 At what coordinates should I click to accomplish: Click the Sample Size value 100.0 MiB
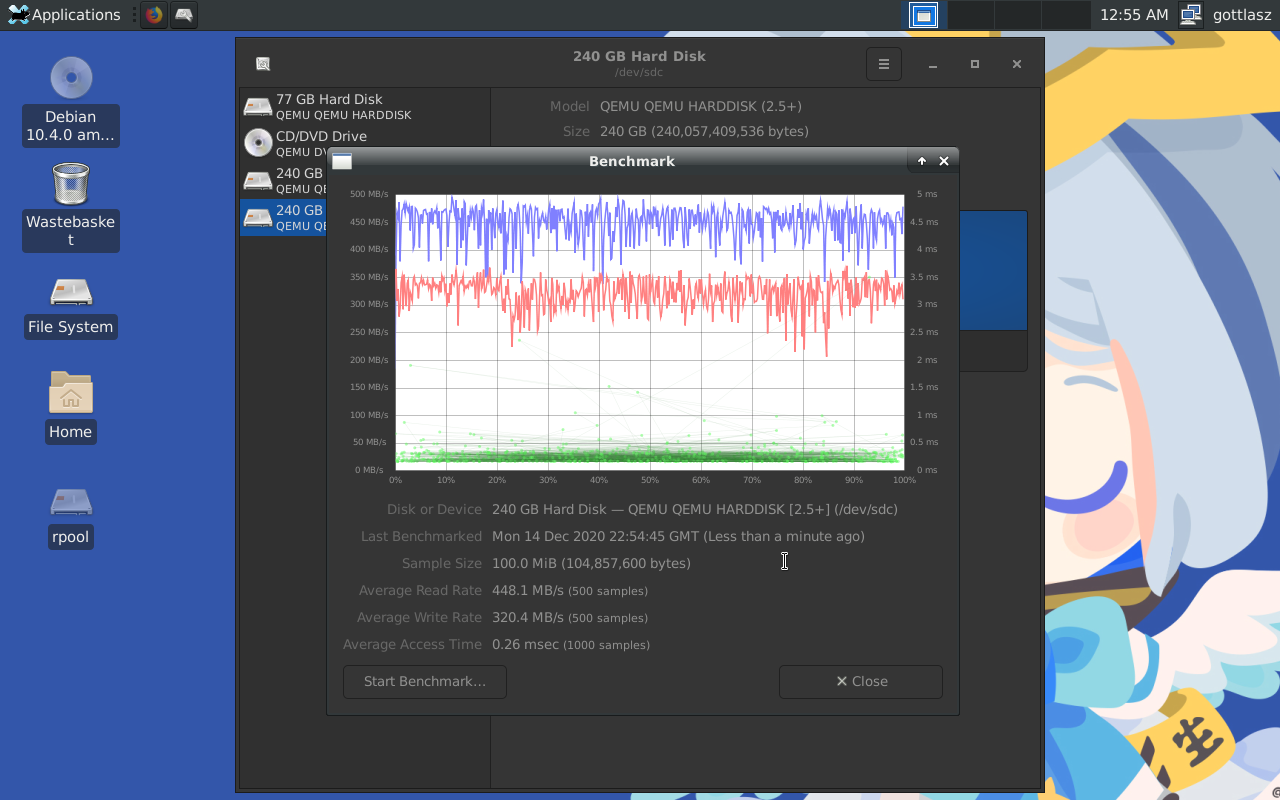tap(591, 563)
